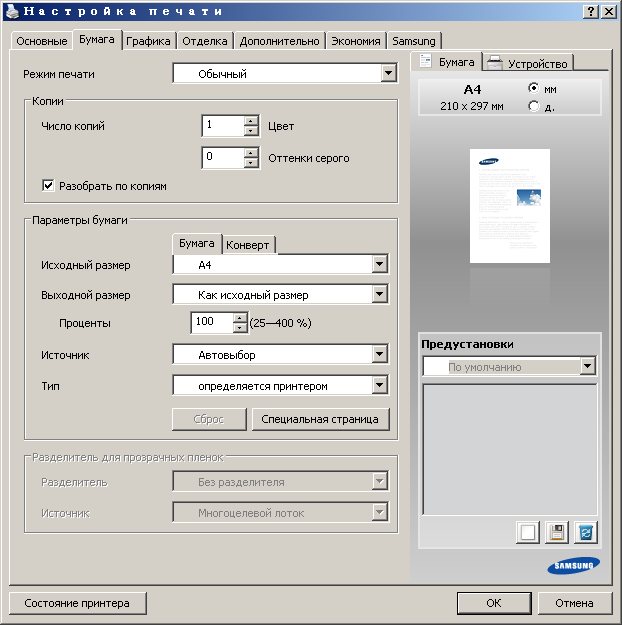Click the Сброс button
622x625 pixels.
(x=209, y=419)
